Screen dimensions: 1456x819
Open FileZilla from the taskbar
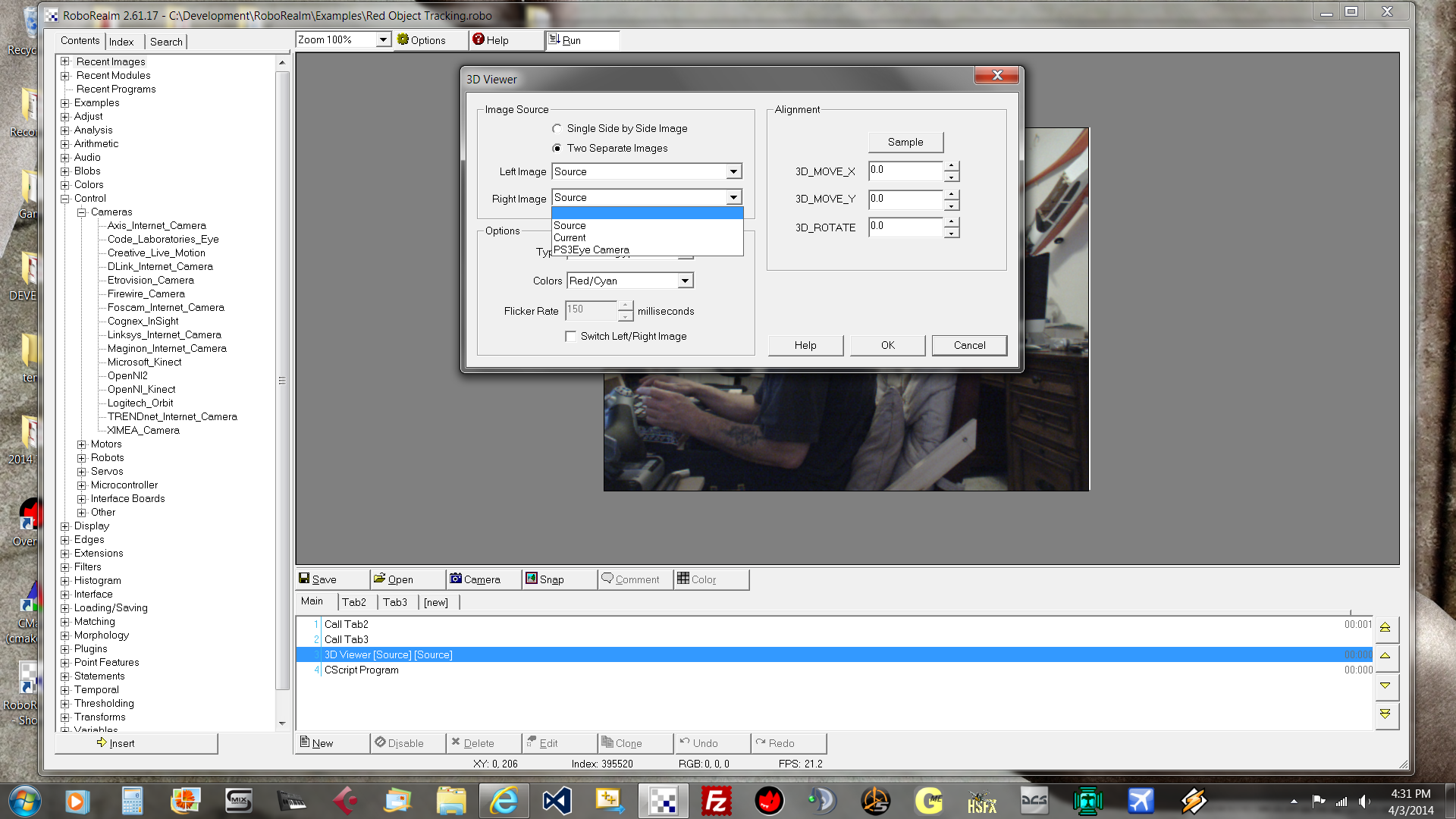[716, 801]
